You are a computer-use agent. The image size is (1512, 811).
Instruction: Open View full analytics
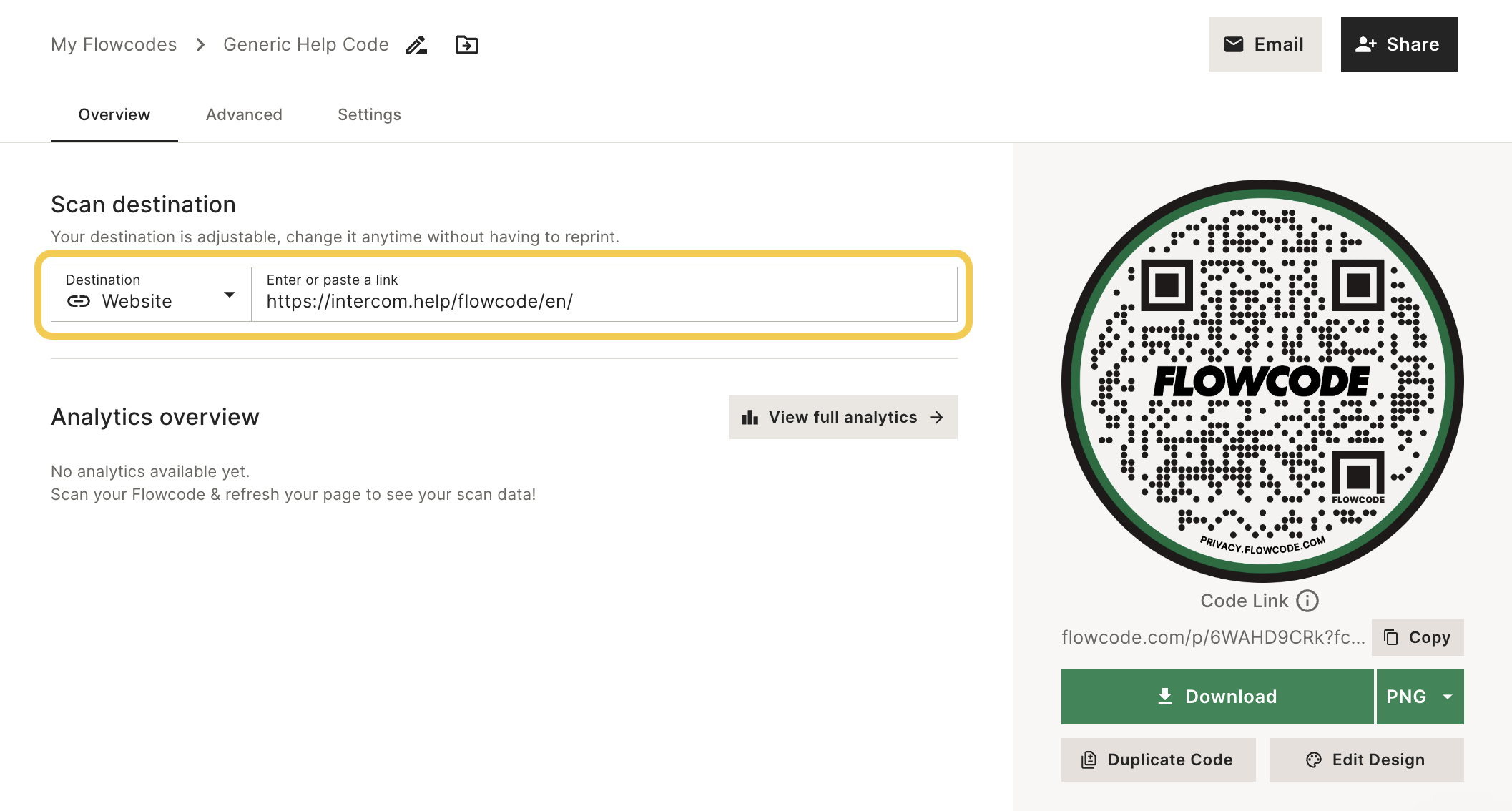click(843, 417)
